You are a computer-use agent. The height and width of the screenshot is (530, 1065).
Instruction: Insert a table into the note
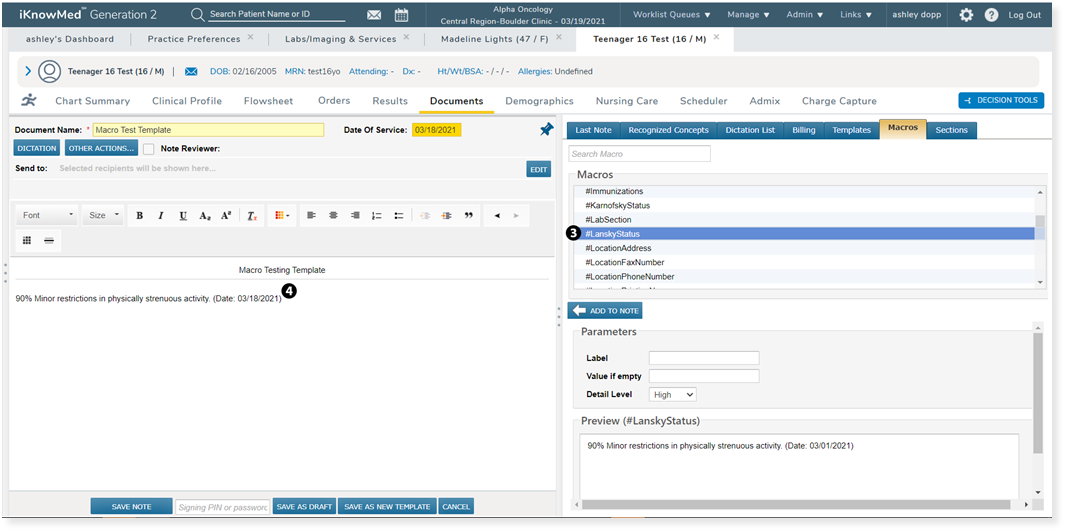tap(27, 240)
